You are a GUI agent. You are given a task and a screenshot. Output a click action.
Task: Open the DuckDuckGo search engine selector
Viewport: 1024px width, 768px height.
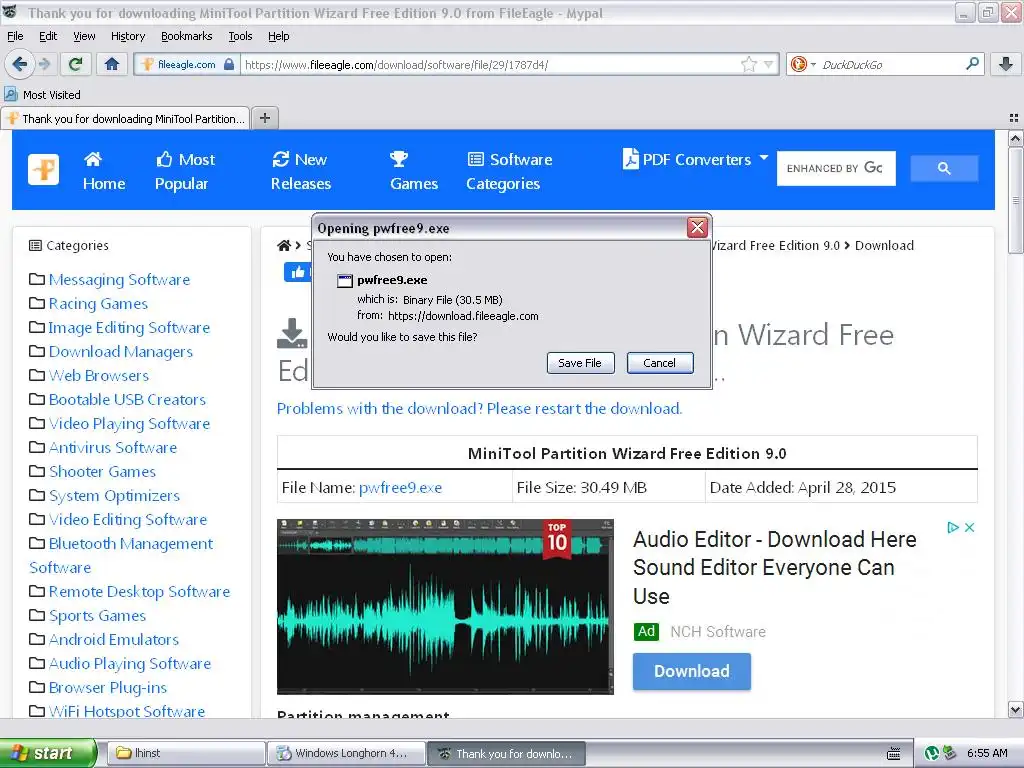[x=803, y=64]
